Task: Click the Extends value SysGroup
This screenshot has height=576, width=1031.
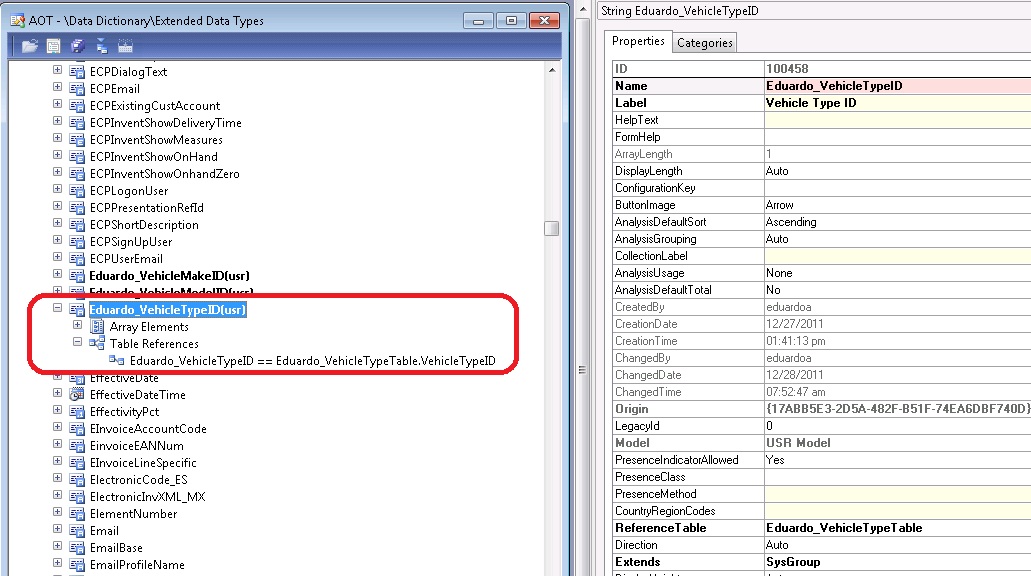Action: [898, 562]
